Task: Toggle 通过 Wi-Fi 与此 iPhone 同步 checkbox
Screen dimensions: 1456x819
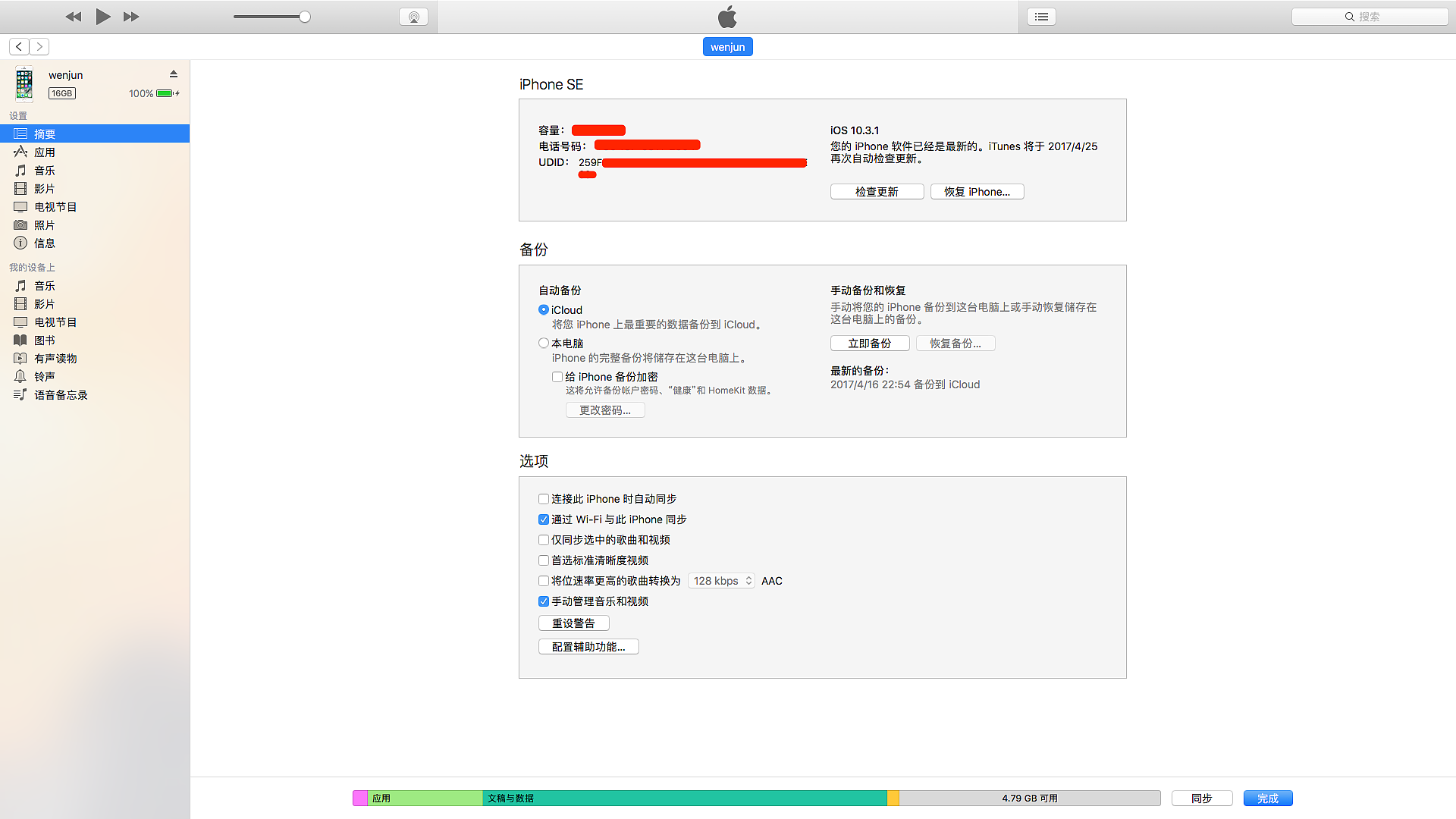Action: [544, 519]
